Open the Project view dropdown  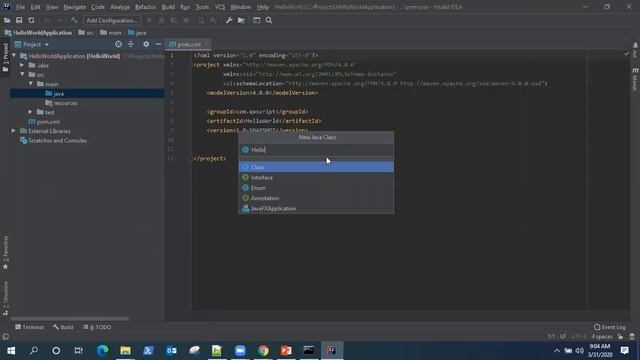47,44
